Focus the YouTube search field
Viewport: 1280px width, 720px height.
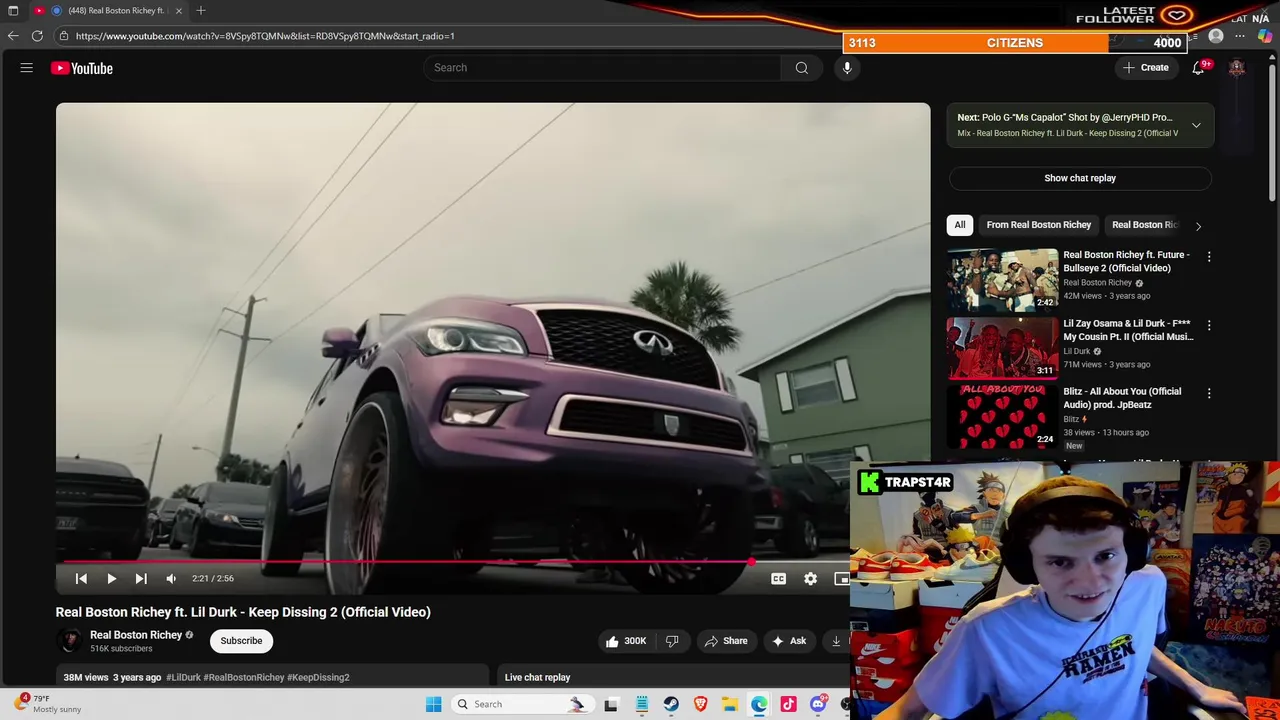pyautogui.click(x=603, y=68)
